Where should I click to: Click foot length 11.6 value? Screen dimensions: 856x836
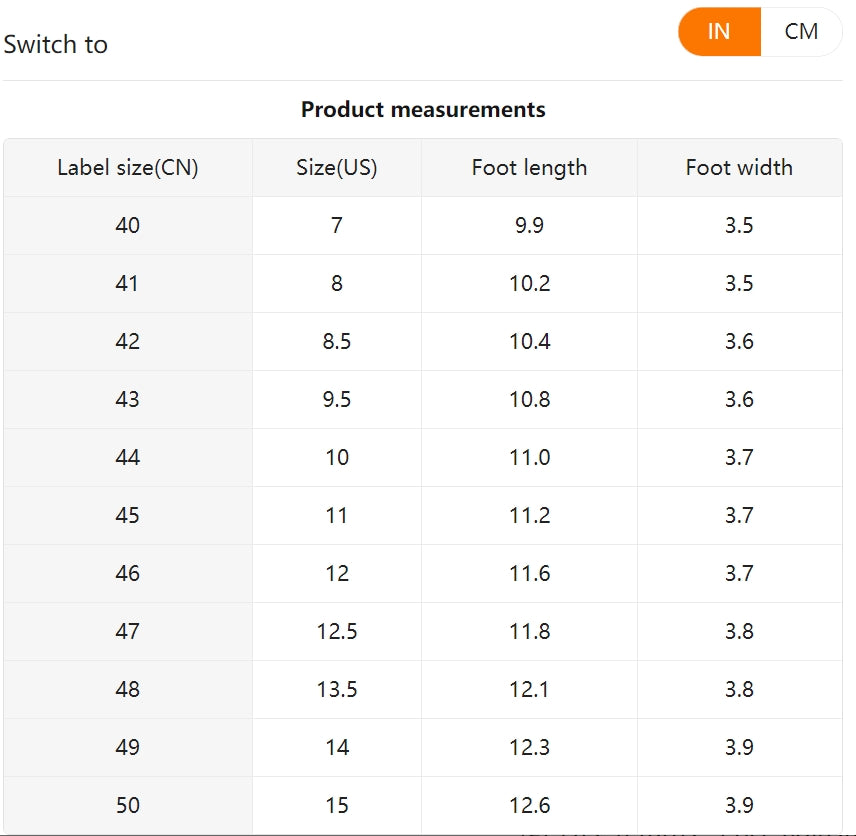coord(529,573)
